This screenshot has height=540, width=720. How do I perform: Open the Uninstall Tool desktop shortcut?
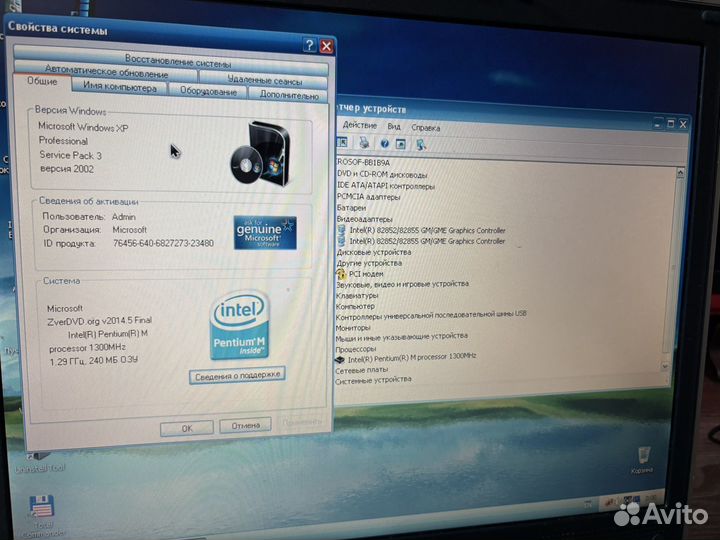[x=39, y=461]
